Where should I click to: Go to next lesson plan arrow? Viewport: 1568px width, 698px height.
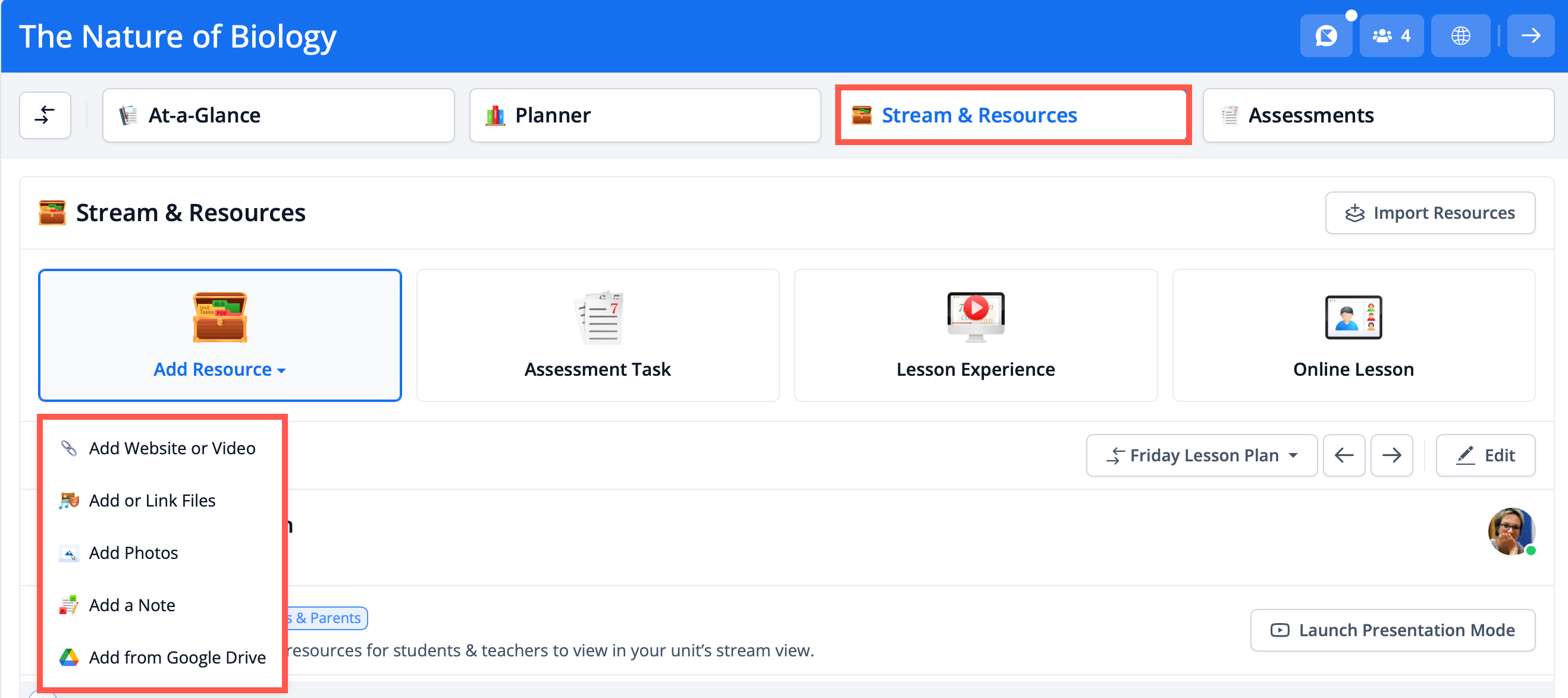(x=1391, y=455)
